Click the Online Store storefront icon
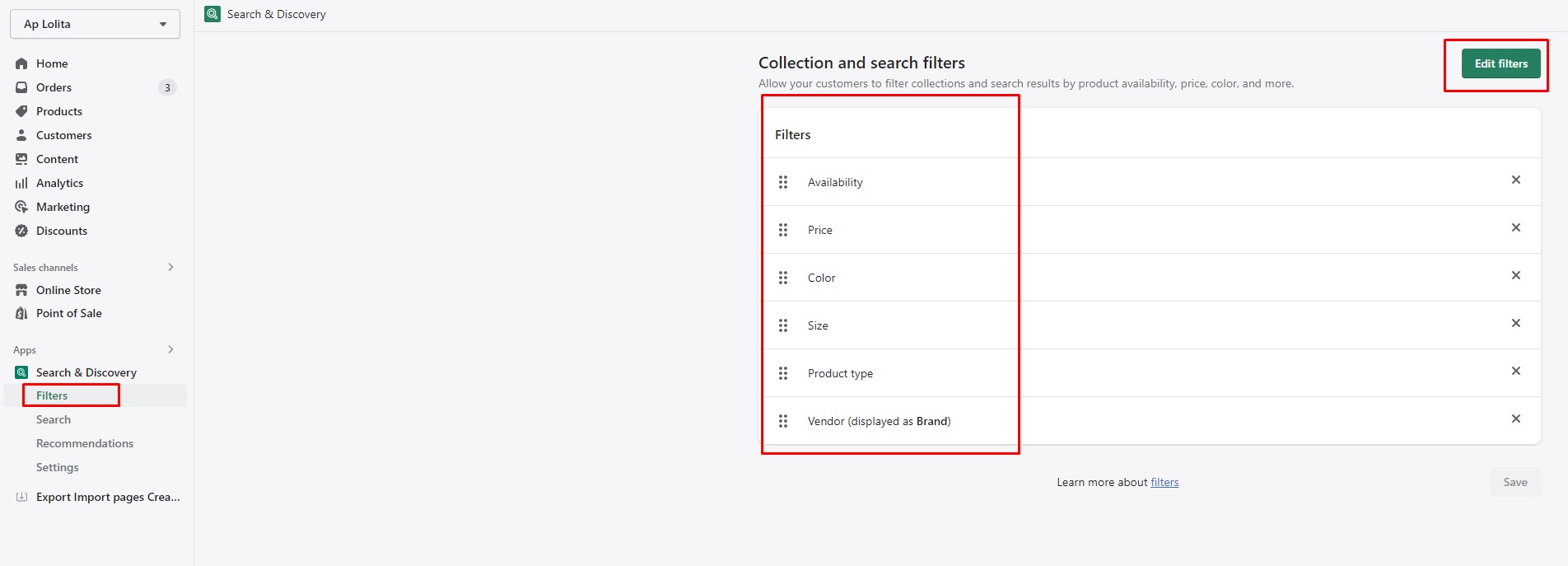 pyautogui.click(x=21, y=290)
